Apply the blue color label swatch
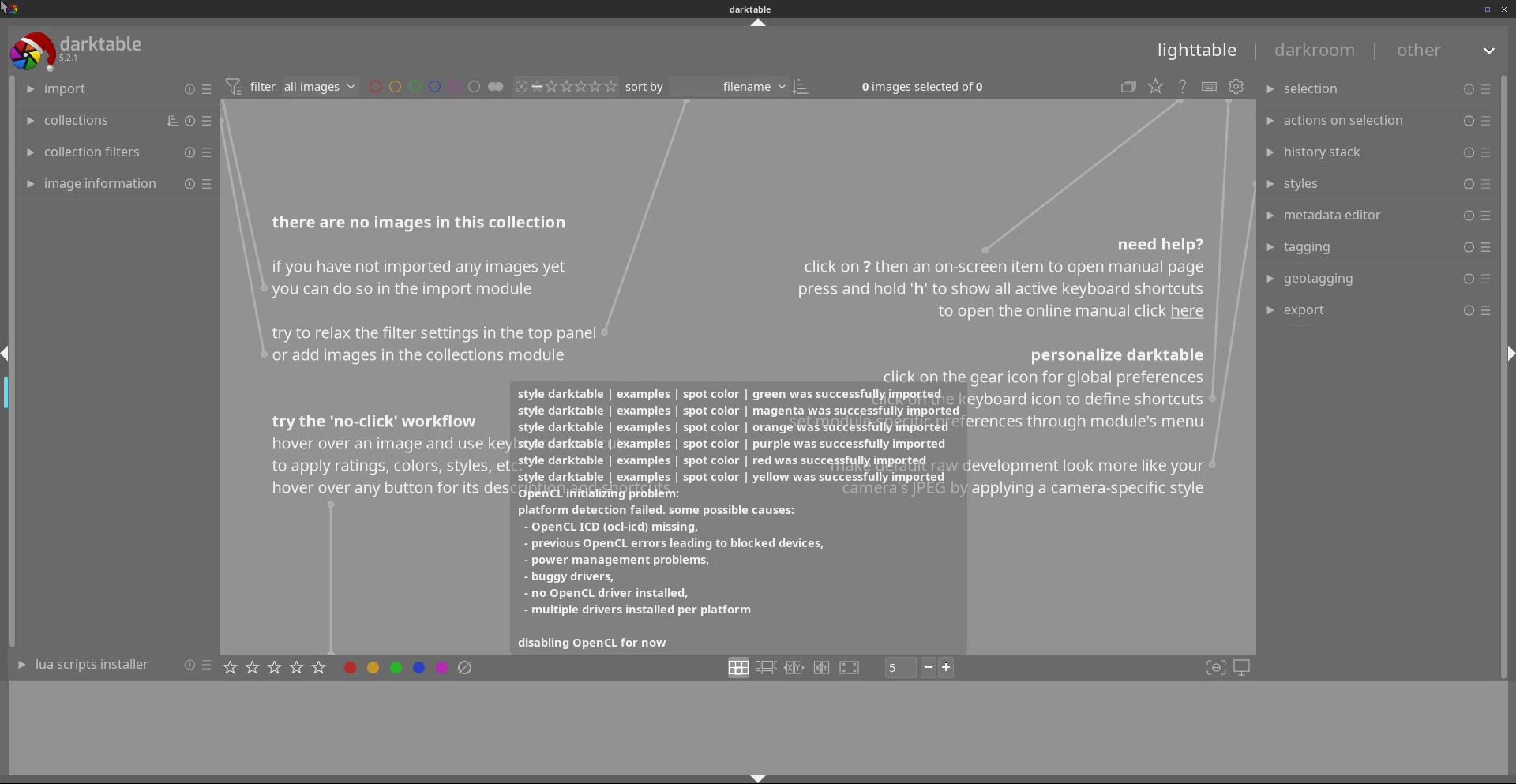The width and height of the screenshot is (1516, 784). [x=418, y=668]
